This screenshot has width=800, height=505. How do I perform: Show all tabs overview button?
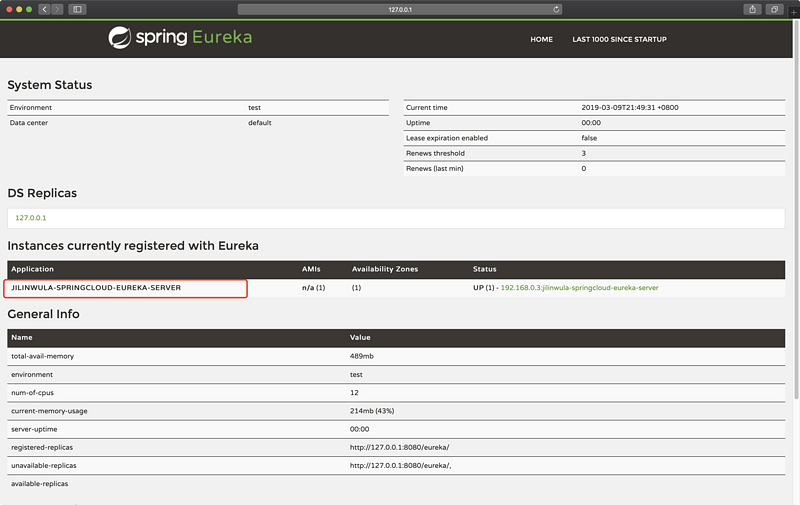[x=774, y=9]
